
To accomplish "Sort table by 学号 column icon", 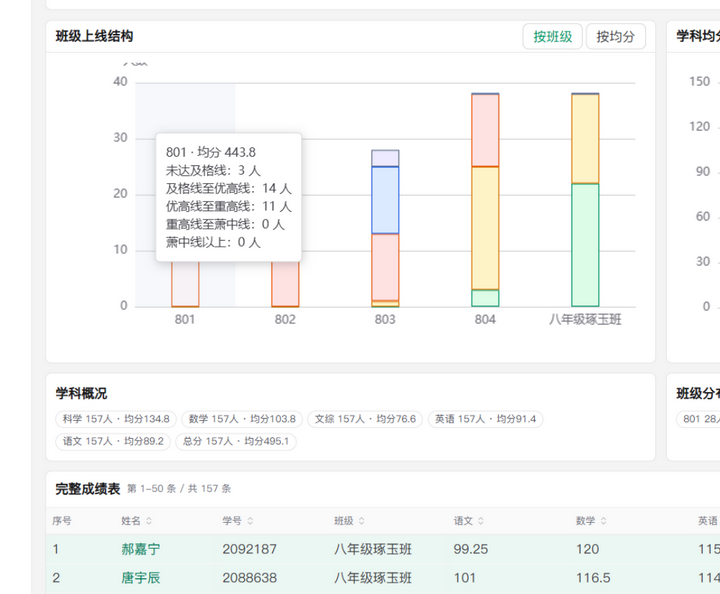I will pyautogui.click(x=250, y=521).
